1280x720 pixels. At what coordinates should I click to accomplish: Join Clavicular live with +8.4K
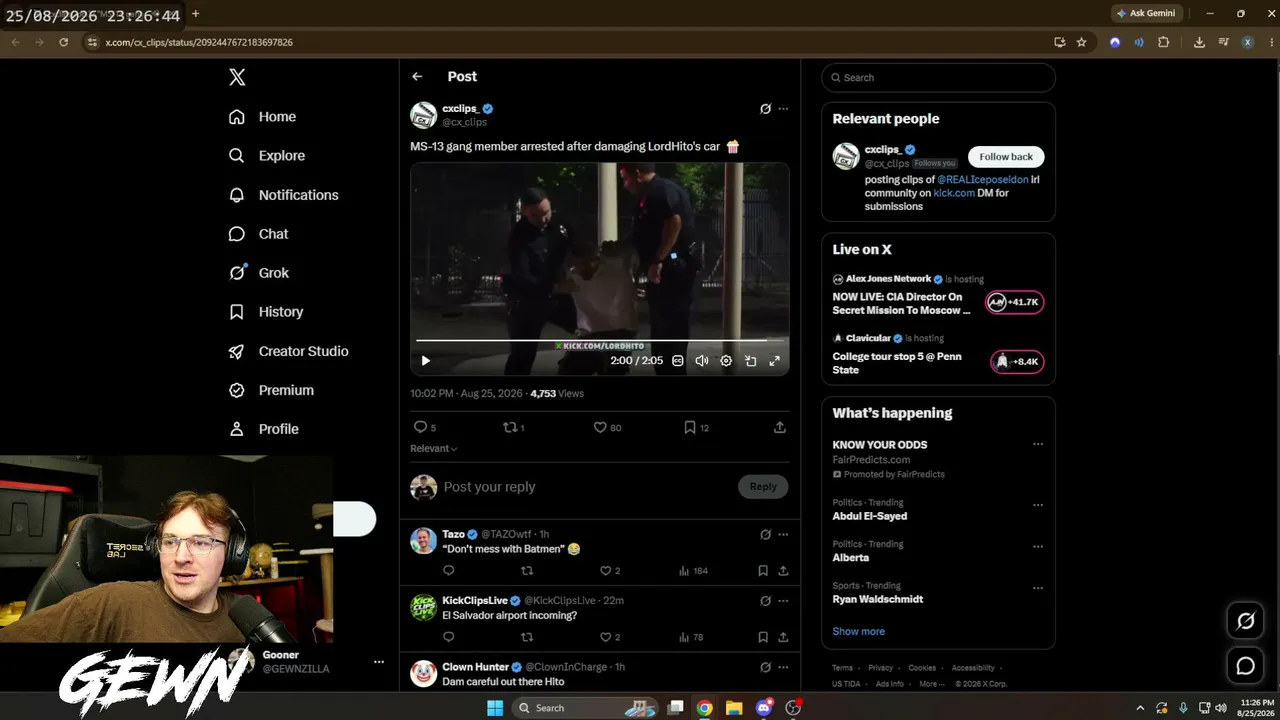click(1017, 362)
